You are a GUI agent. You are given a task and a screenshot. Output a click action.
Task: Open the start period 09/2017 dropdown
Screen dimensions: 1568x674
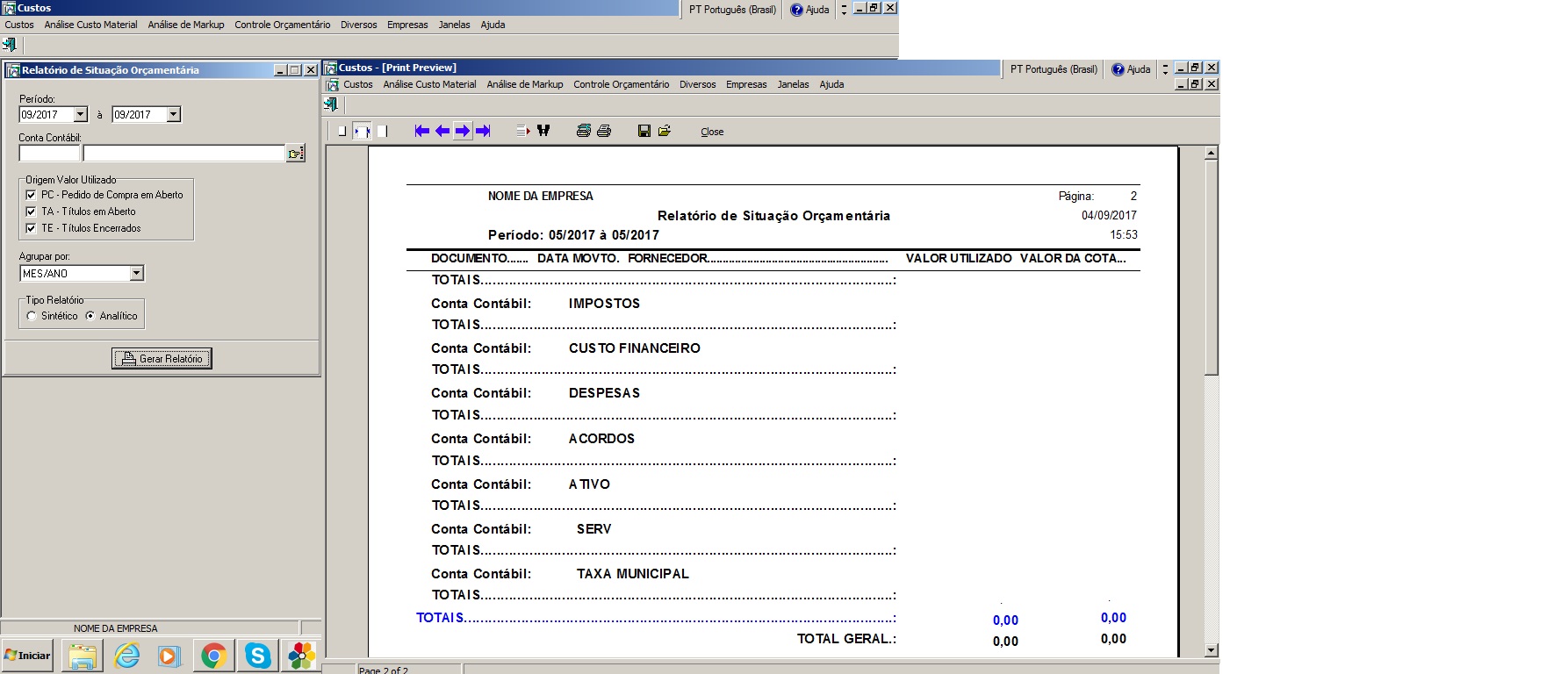[81, 114]
